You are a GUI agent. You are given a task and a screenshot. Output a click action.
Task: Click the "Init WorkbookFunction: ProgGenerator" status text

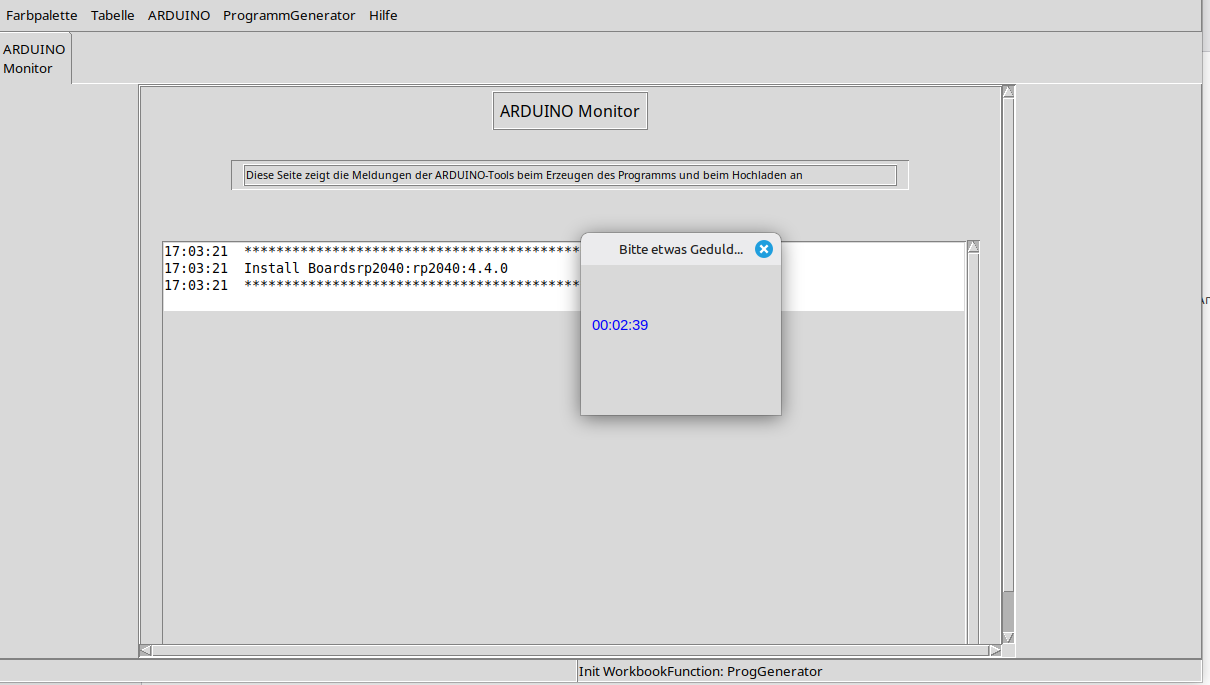click(x=700, y=671)
